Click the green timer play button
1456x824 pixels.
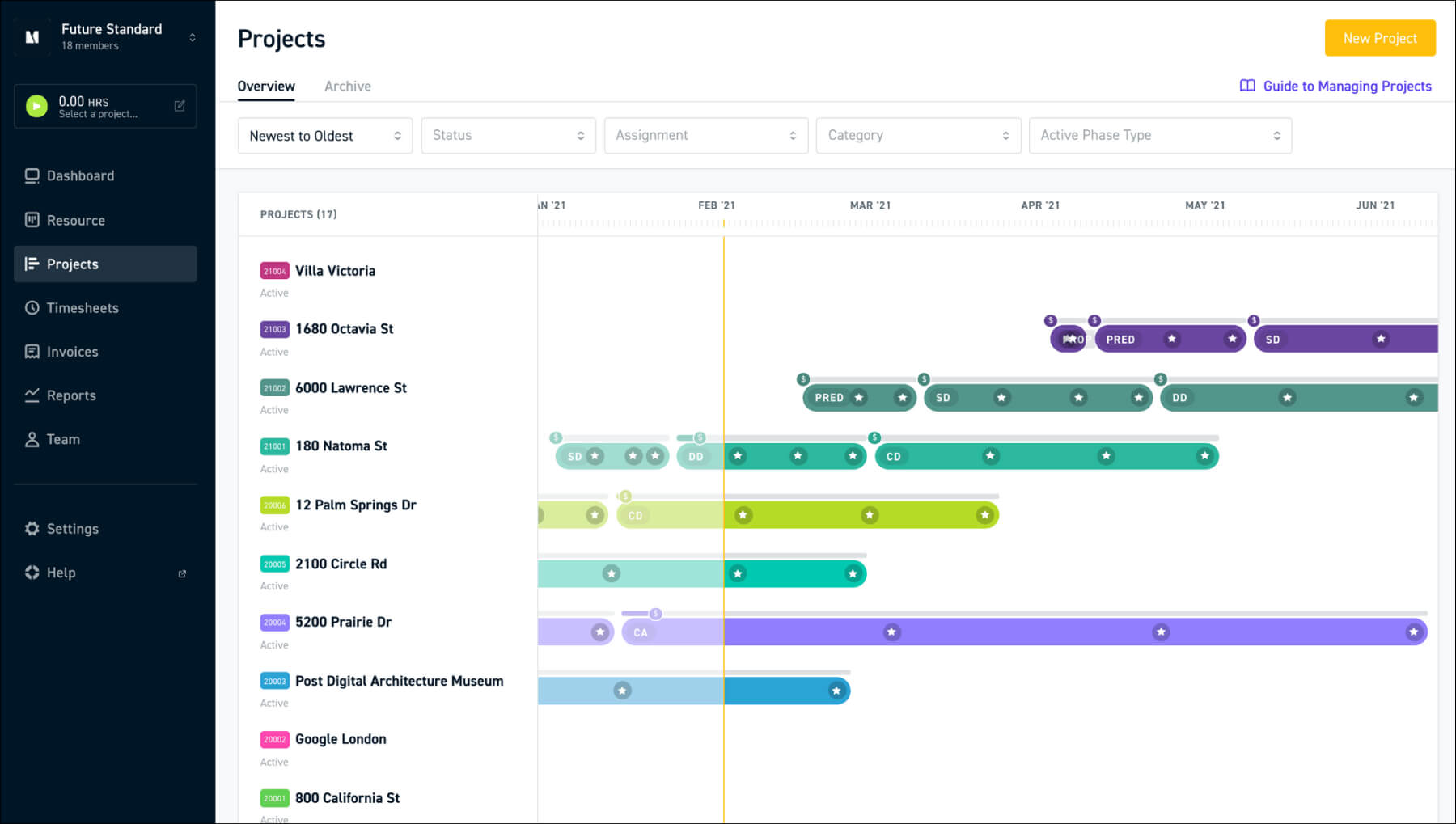point(36,106)
